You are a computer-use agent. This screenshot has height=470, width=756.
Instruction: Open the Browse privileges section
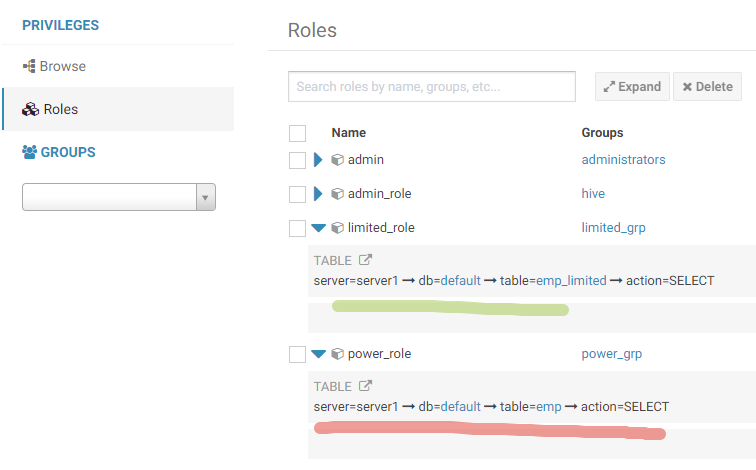tap(62, 67)
